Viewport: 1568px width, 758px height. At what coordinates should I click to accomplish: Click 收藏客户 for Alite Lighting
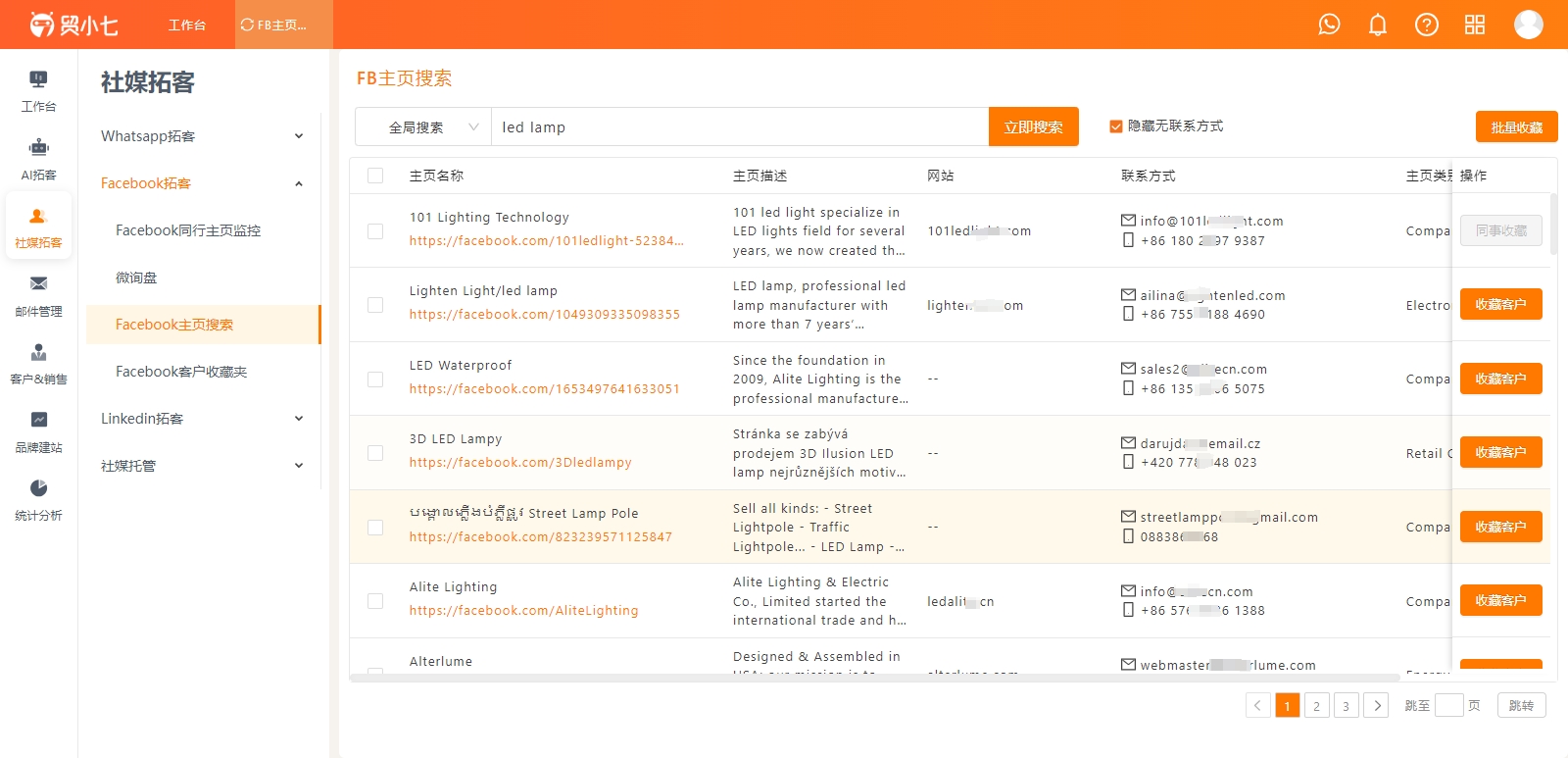(1501, 600)
